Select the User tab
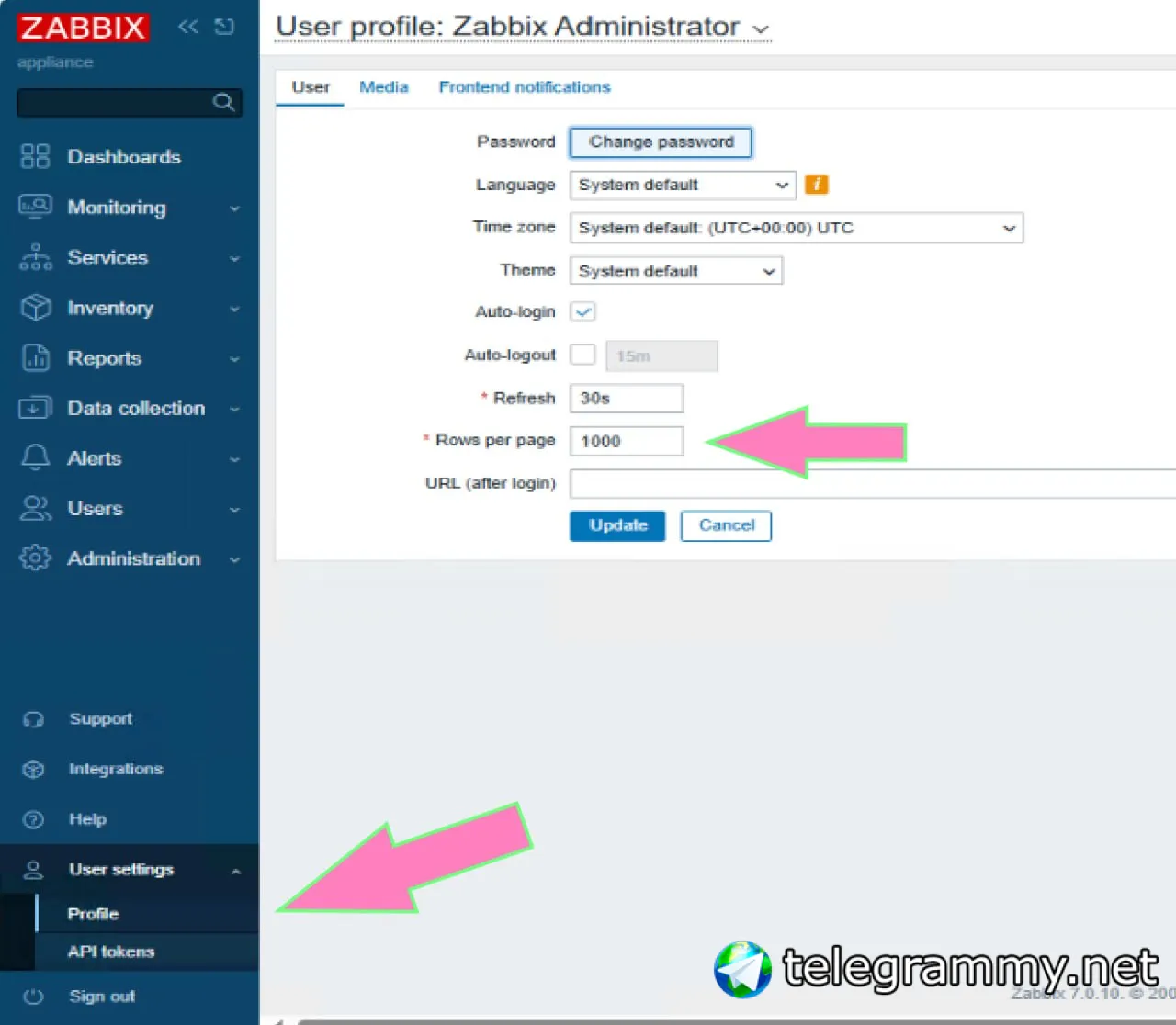 point(311,87)
